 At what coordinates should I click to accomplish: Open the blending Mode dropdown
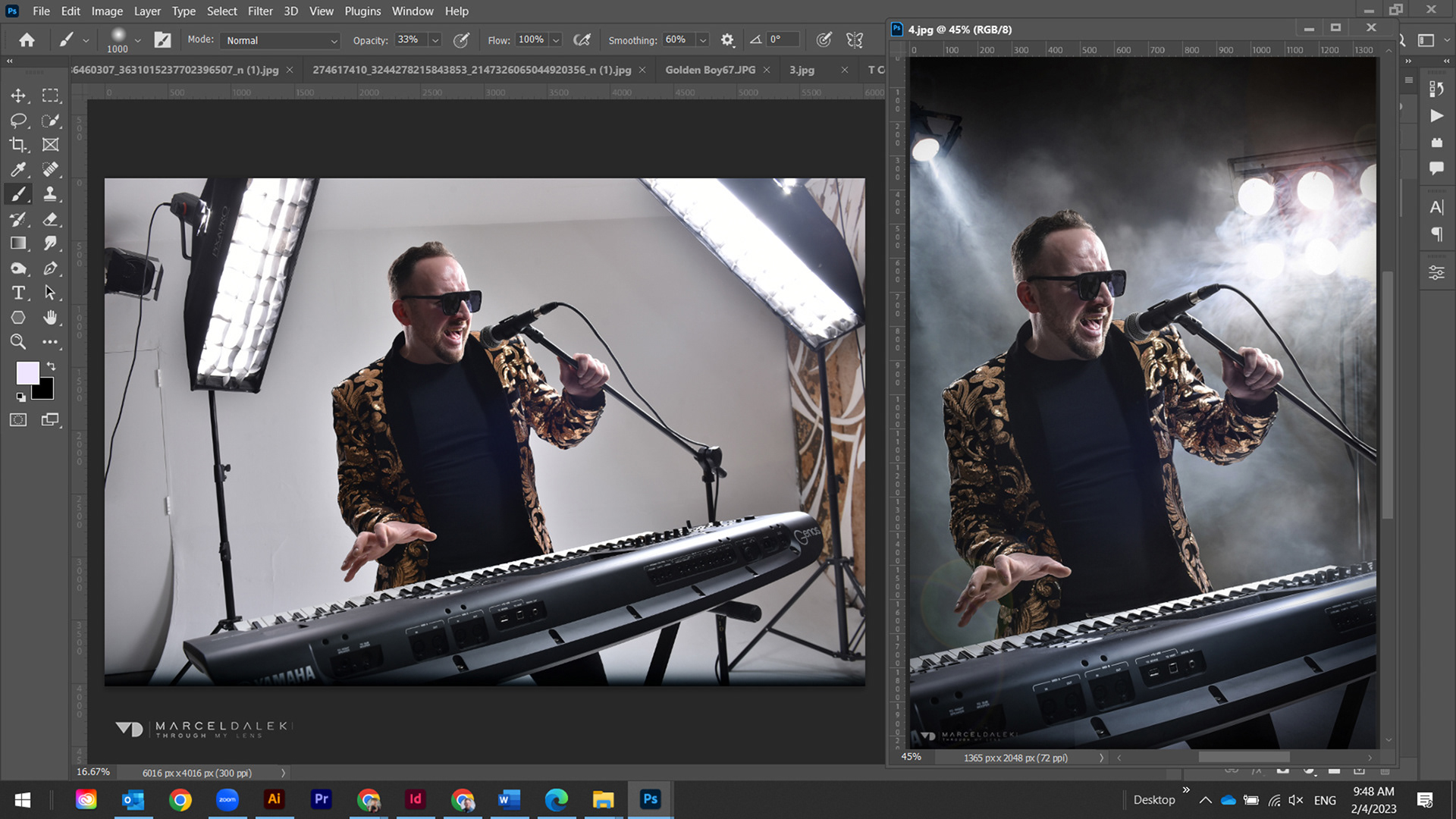pos(280,40)
